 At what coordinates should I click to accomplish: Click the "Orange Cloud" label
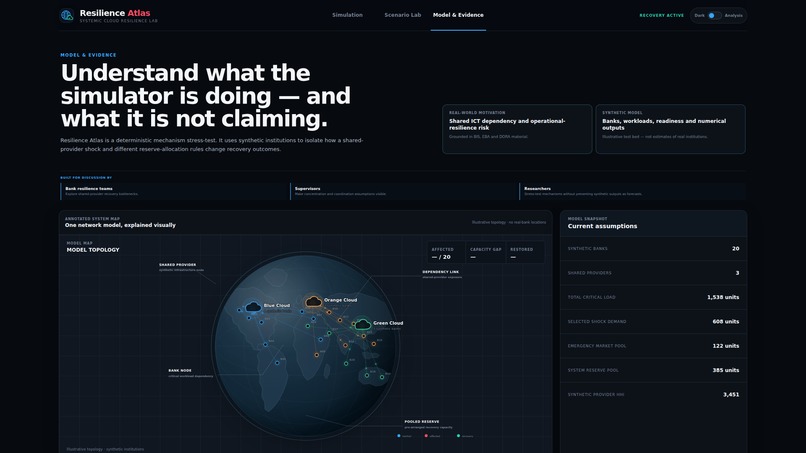pos(340,300)
